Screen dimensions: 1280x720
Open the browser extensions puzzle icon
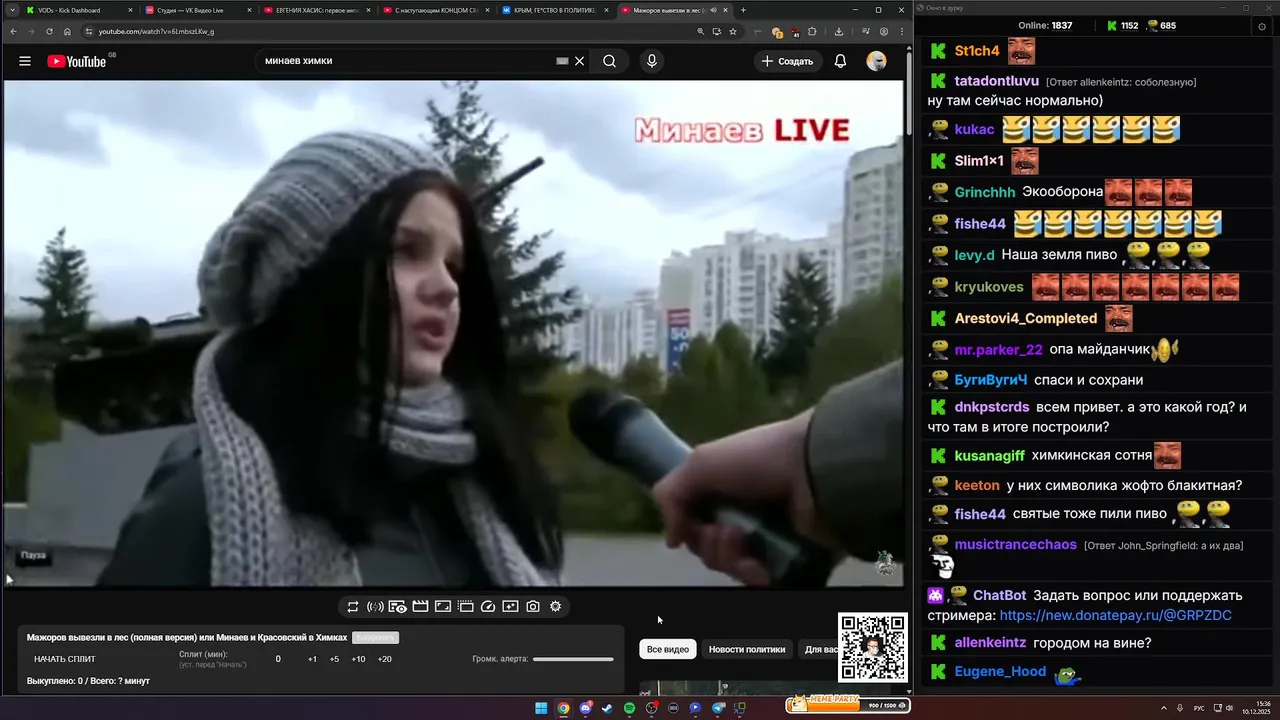[814, 31]
